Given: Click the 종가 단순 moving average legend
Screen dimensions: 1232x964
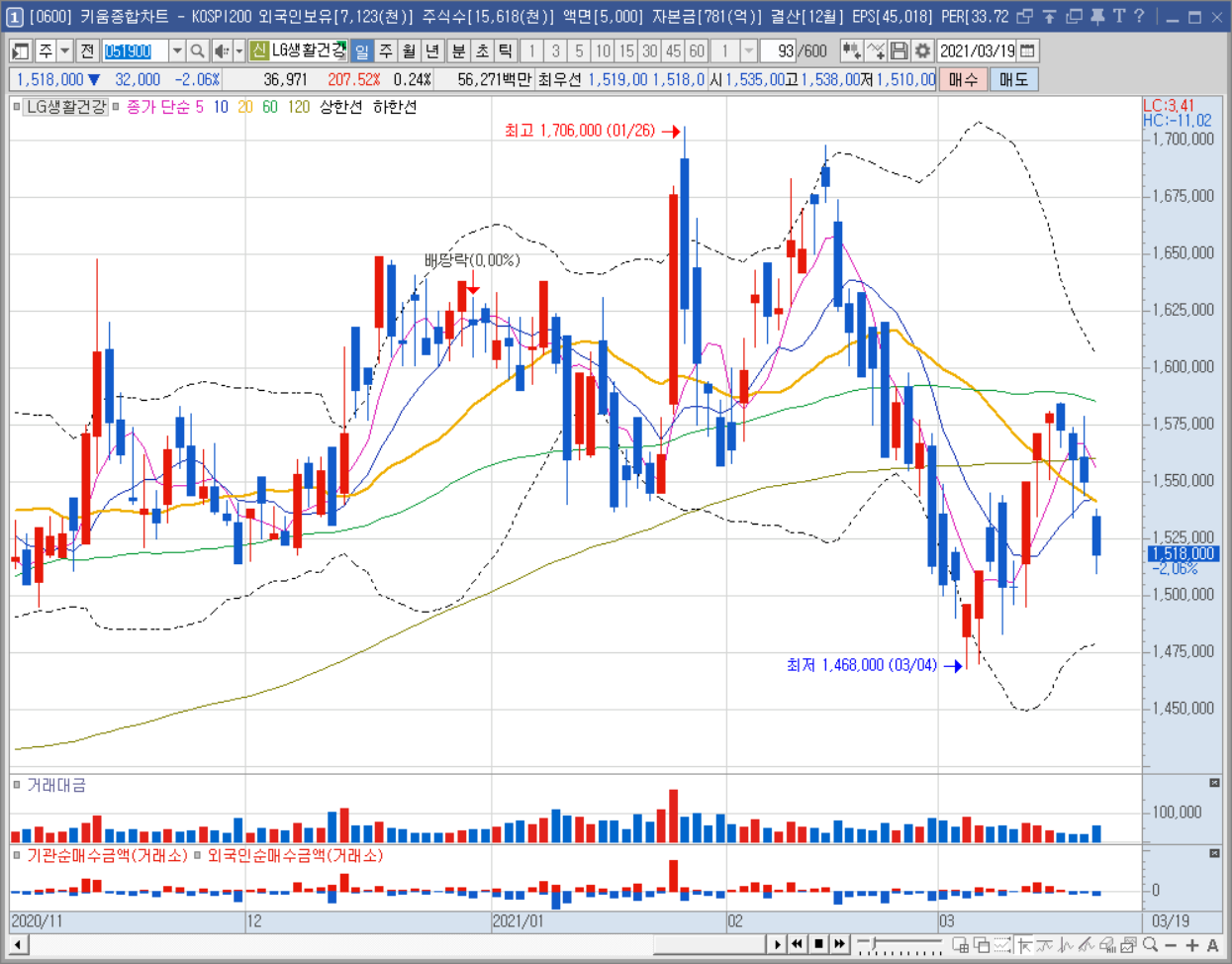Looking at the screenshot, I should coord(156,107).
